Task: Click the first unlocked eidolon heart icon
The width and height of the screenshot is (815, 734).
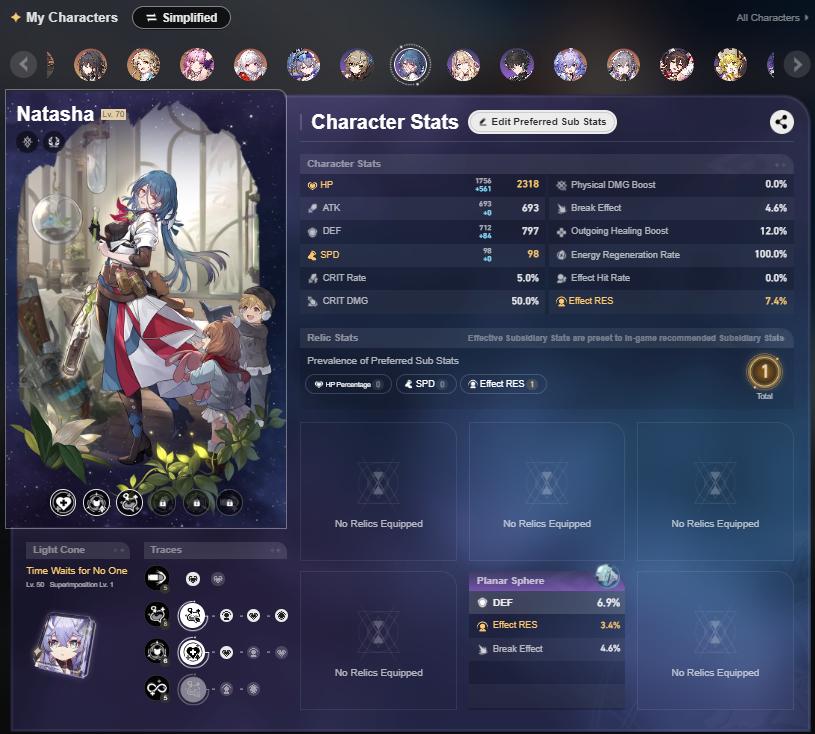Action: [63, 503]
